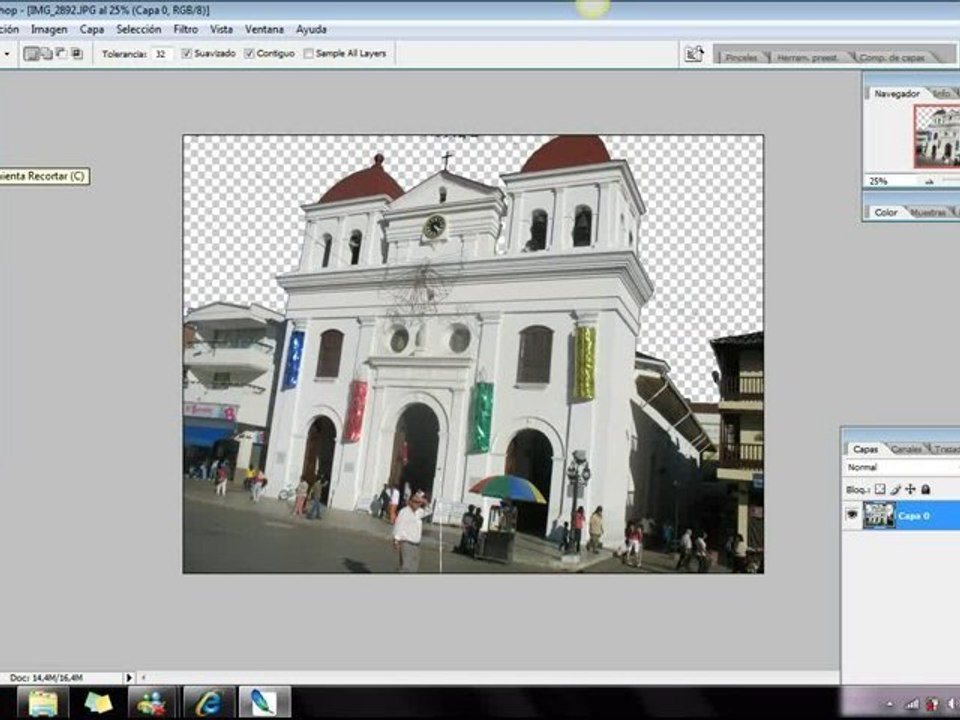The height and width of the screenshot is (720, 960).
Task: Switch to the Trazados tab
Action: tap(946, 449)
